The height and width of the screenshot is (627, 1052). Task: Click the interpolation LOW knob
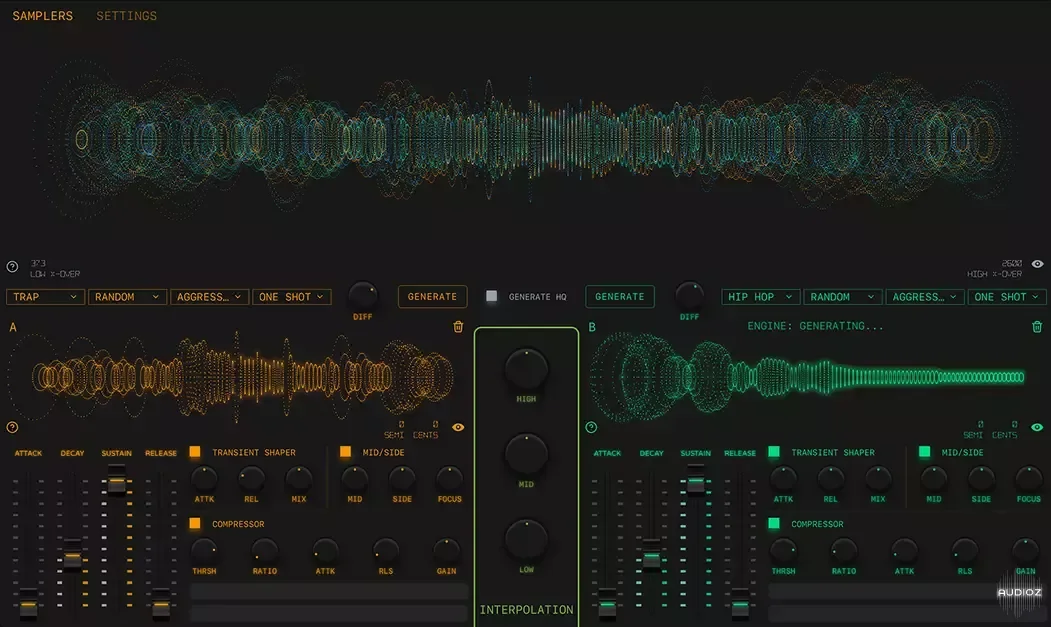click(526, 540)
